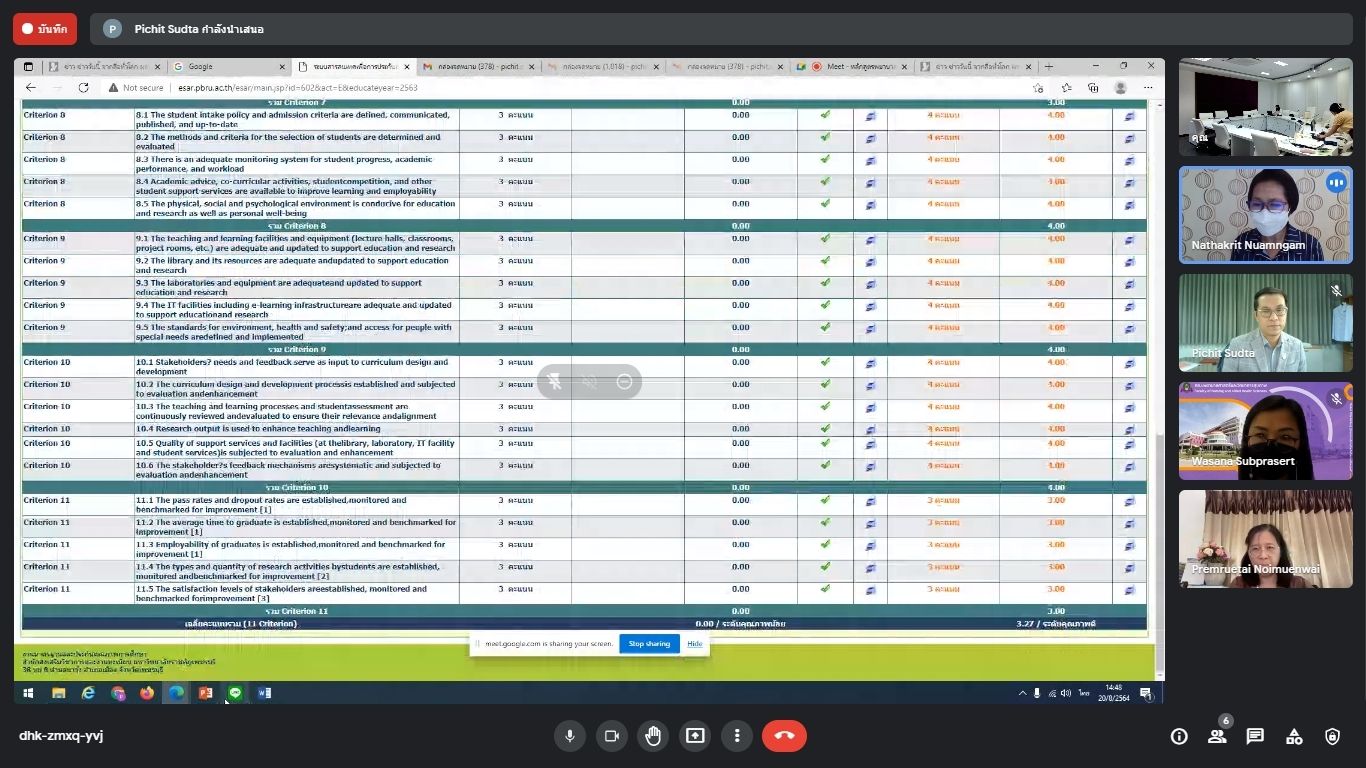Open the chat panel
The width and height of the screenshot is (1366, 768).
click(1255, 736)
